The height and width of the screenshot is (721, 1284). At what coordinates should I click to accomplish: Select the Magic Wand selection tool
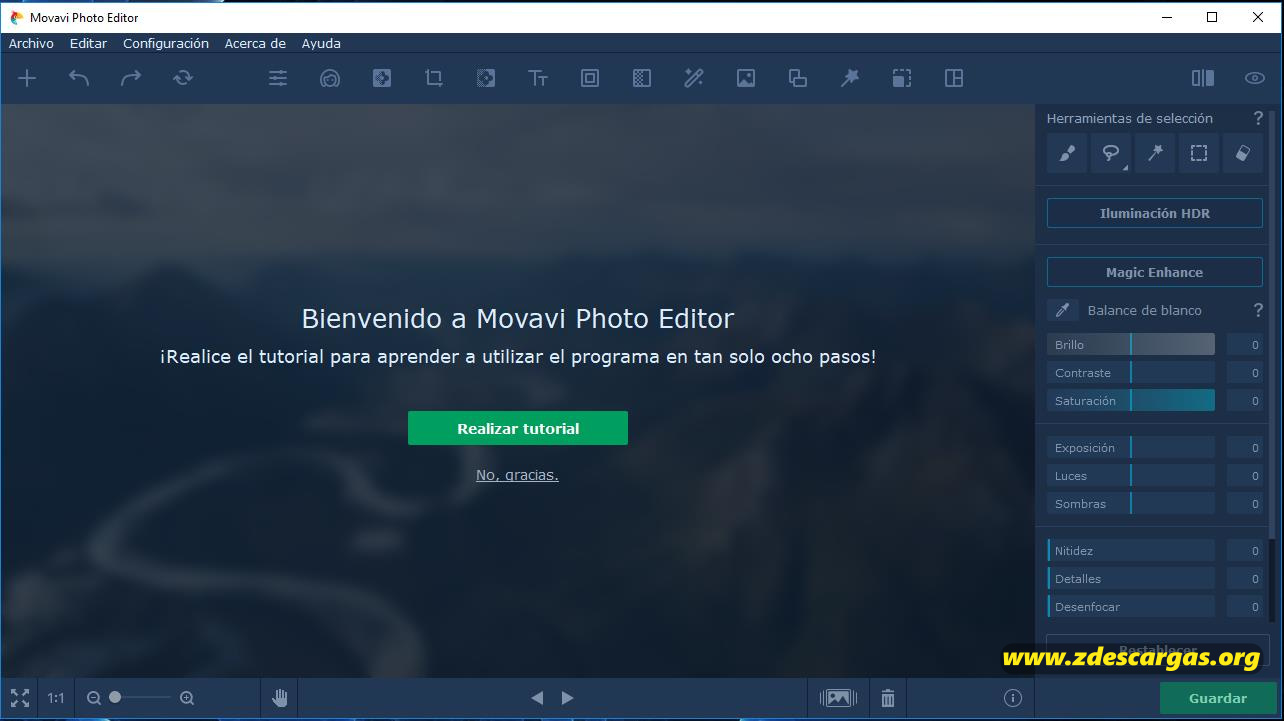click(1155, 153)
